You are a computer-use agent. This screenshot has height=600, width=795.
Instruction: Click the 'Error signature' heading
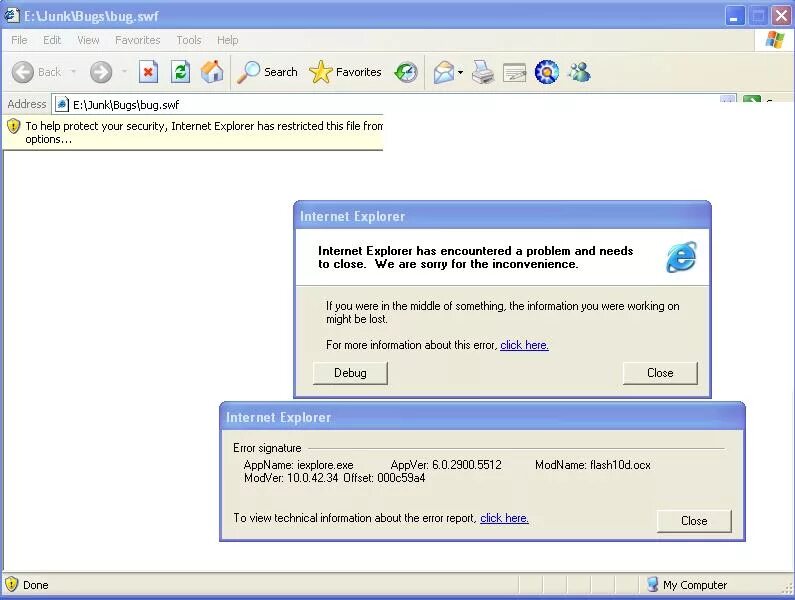(267, 448)
